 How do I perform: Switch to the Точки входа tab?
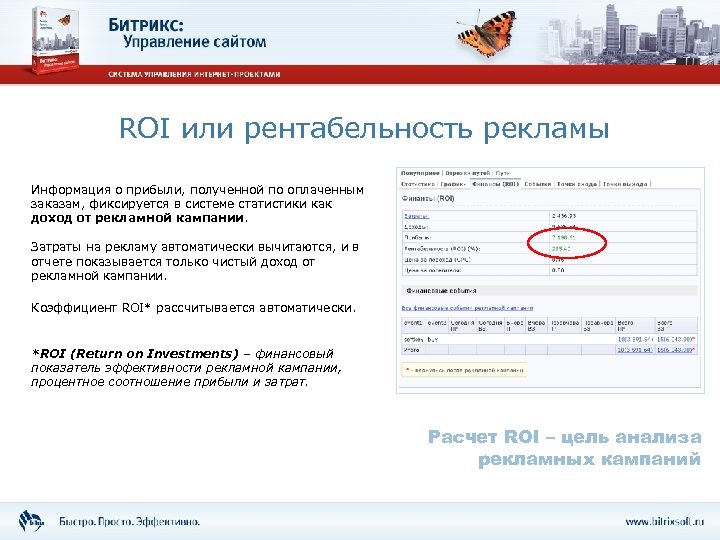point(577,184)
